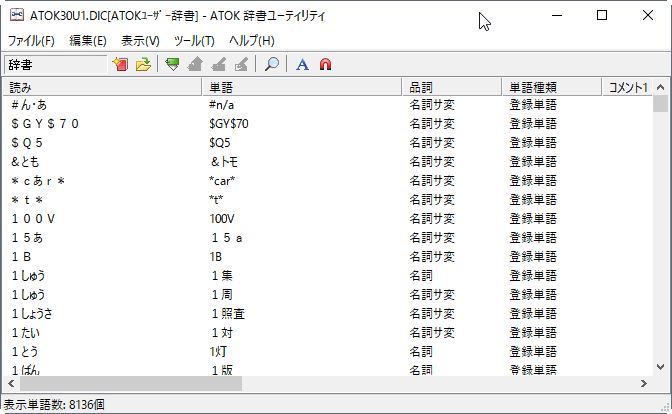
Task: Minimize the ATOK dictionary utility window
Action: pyautogui.click(x=557, y=15)
